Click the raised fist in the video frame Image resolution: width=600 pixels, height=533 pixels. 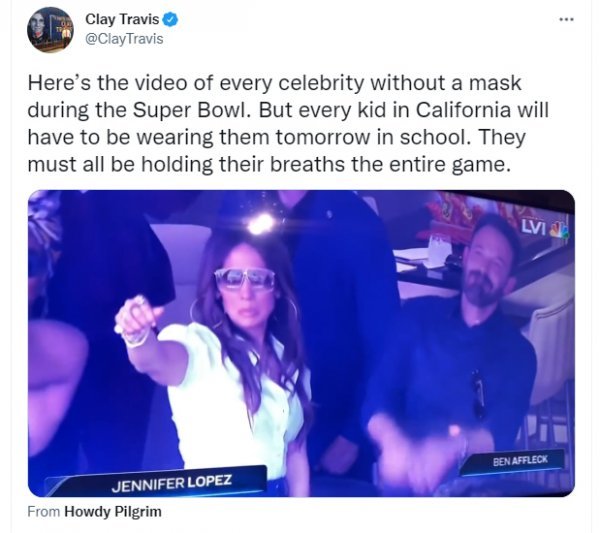(x=135, y=318)
